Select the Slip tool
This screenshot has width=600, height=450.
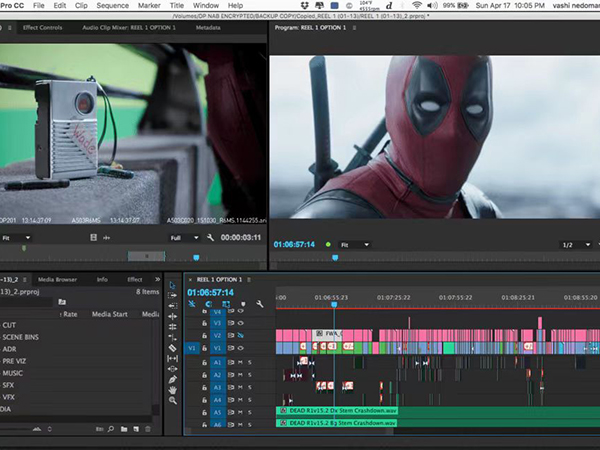(172, 359)
